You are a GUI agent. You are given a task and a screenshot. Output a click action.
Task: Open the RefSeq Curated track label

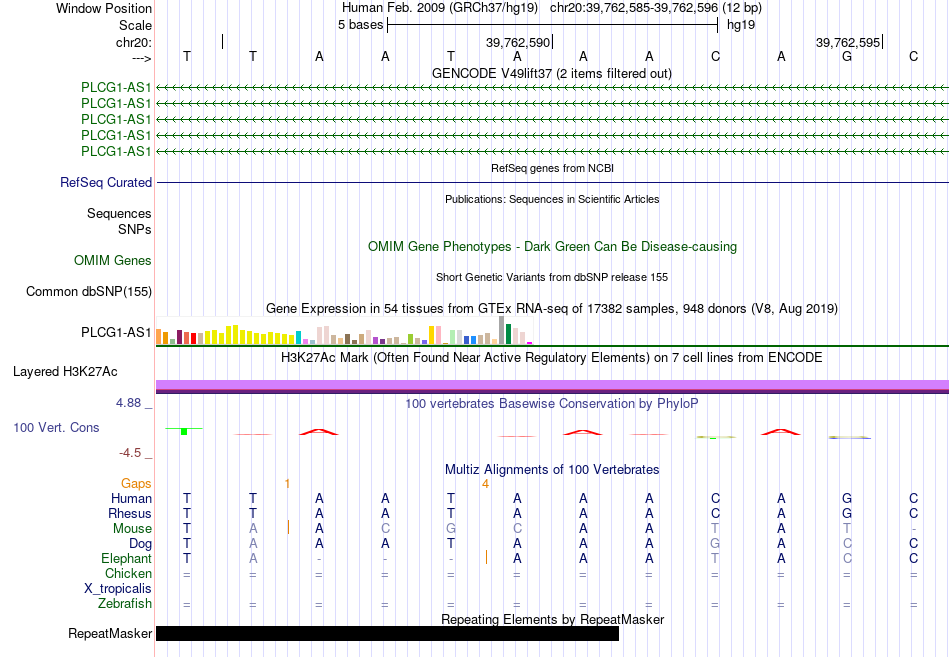point(106,182)
